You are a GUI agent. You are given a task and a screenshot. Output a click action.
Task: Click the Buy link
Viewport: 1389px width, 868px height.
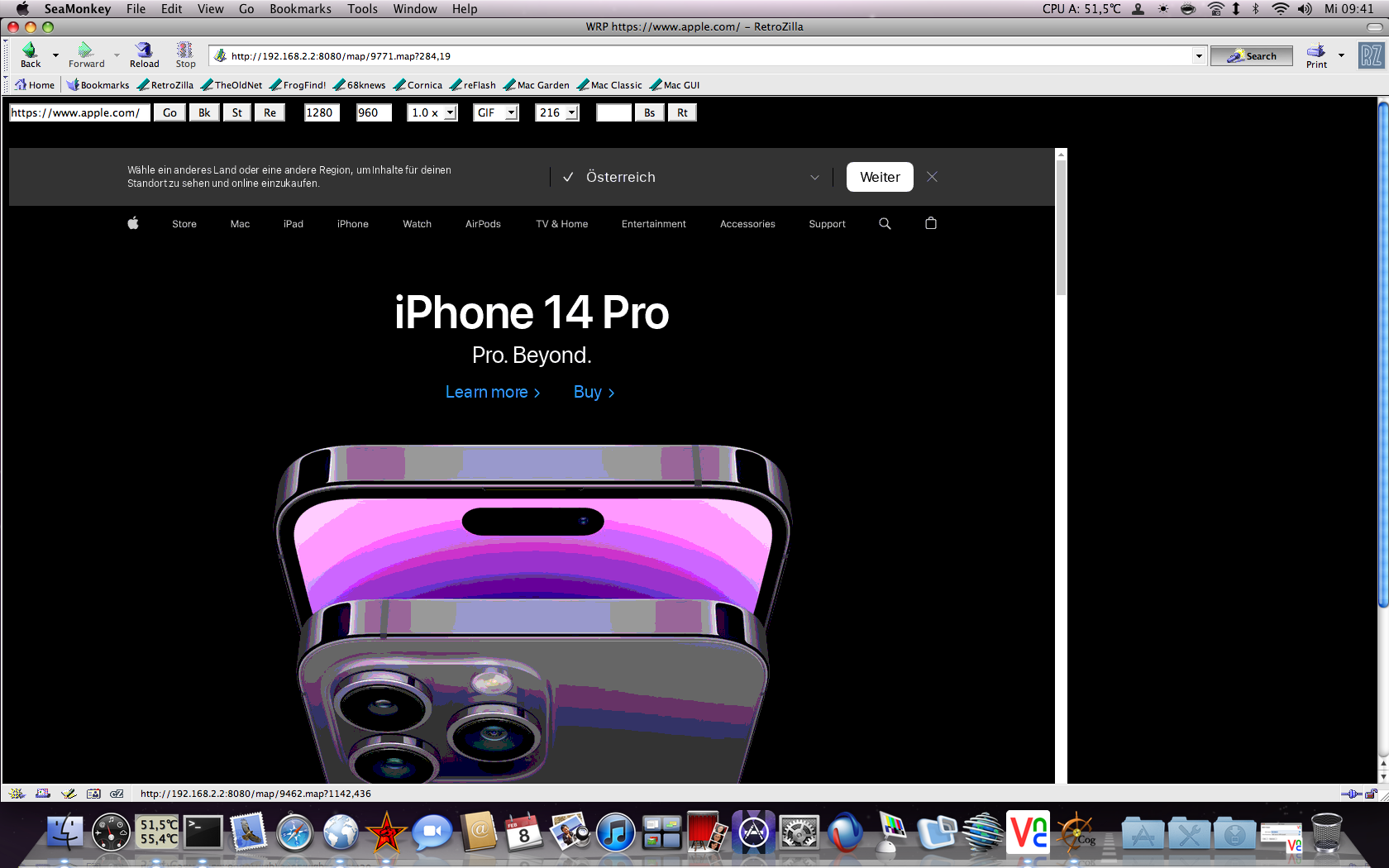[594, 392]
